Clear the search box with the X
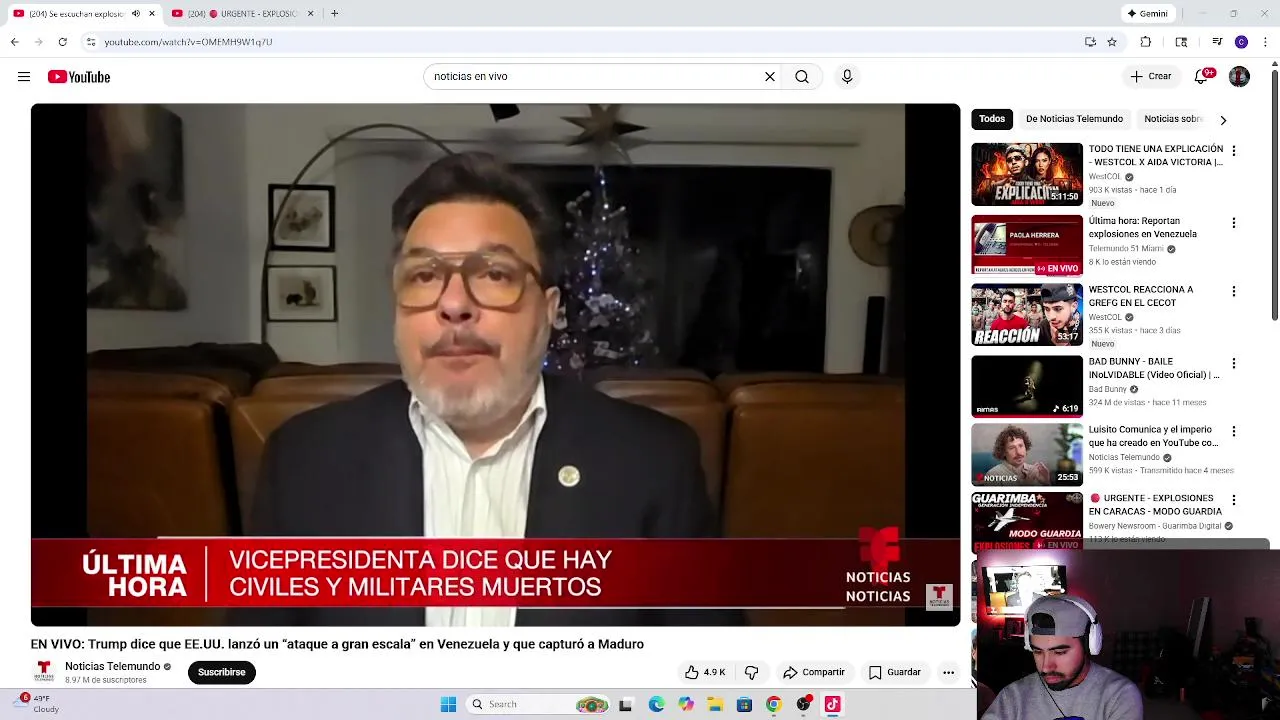The width and height of the screenshot is (1280, 720). [770, 76]
